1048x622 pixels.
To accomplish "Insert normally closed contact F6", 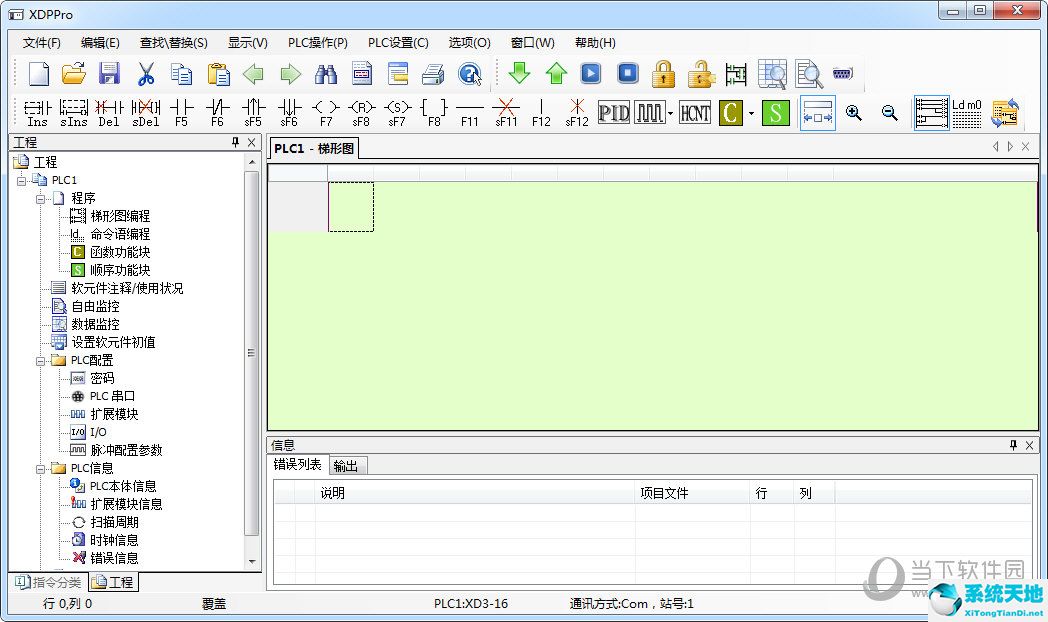I will [x=217, y=112].
